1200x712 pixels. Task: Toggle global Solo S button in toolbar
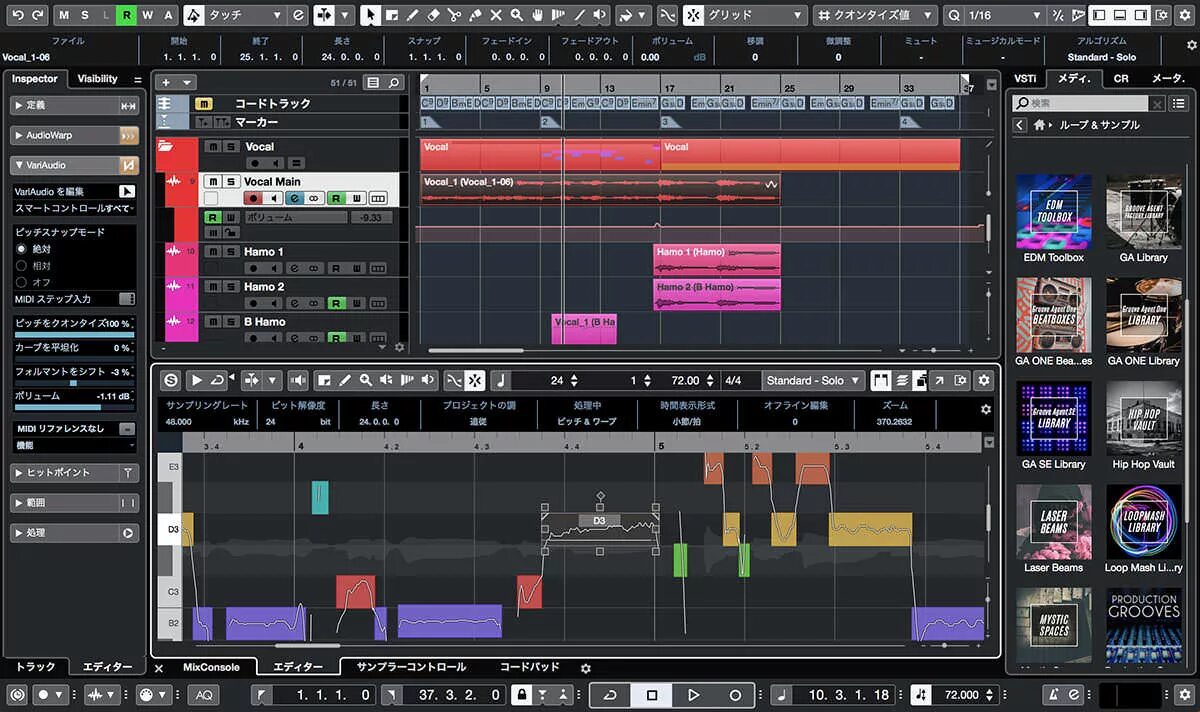coord(85,15)
